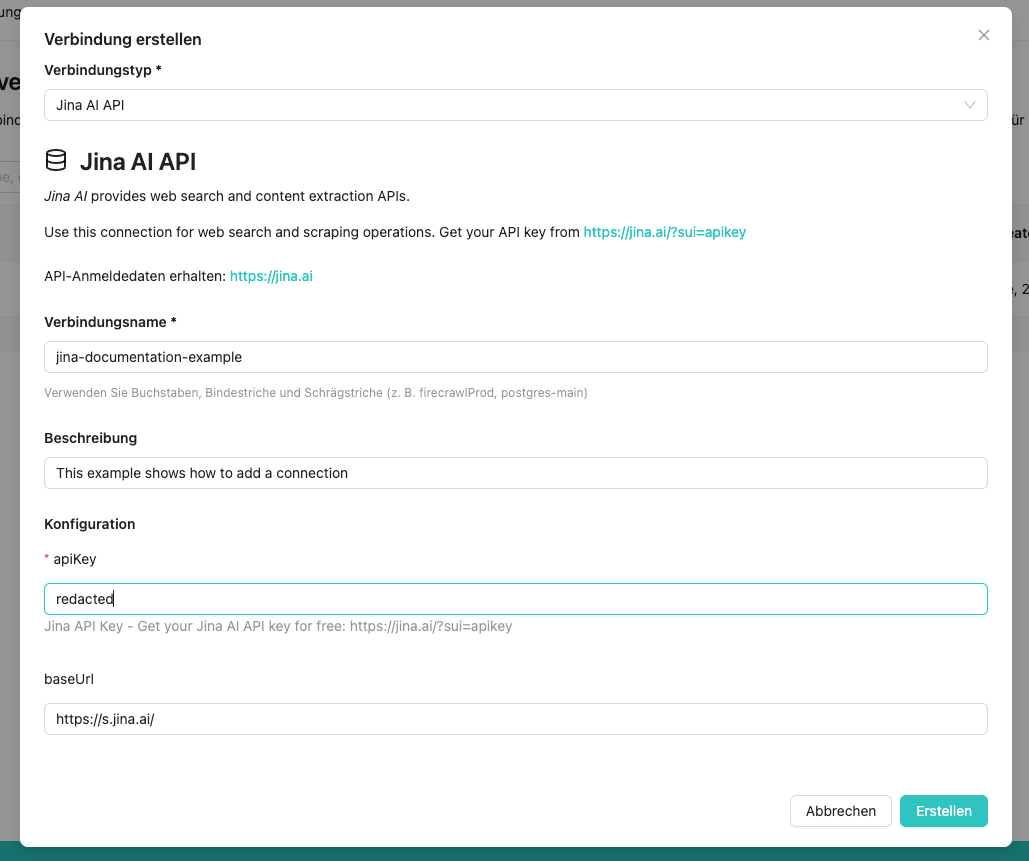Click the Jina AI API database icon
Image resolution: width=1029 pixels, height=861 pixels.
coord(56,161)
